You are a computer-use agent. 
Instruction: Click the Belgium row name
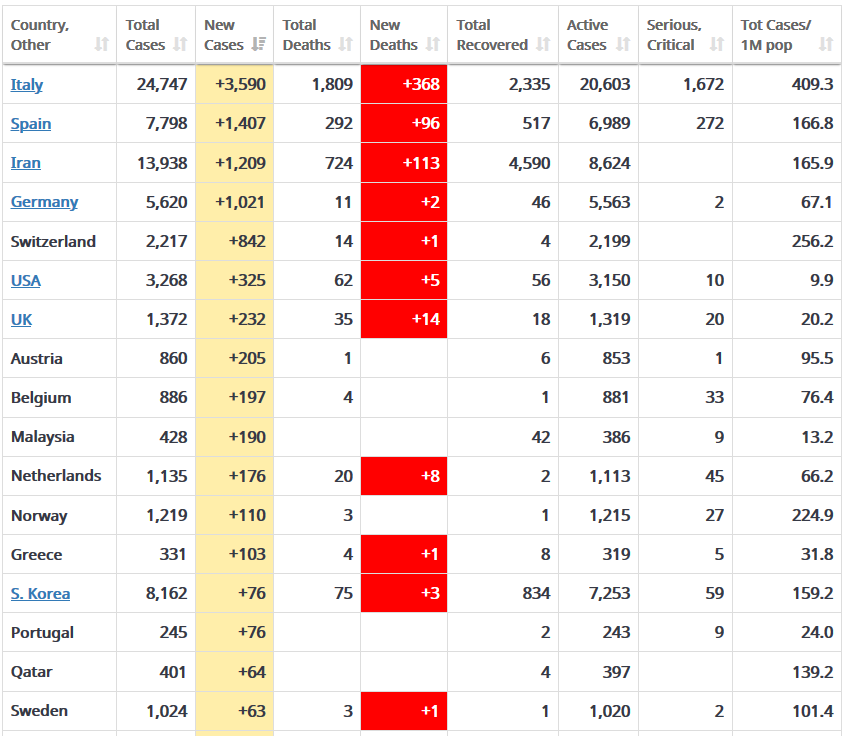(41, 398)
